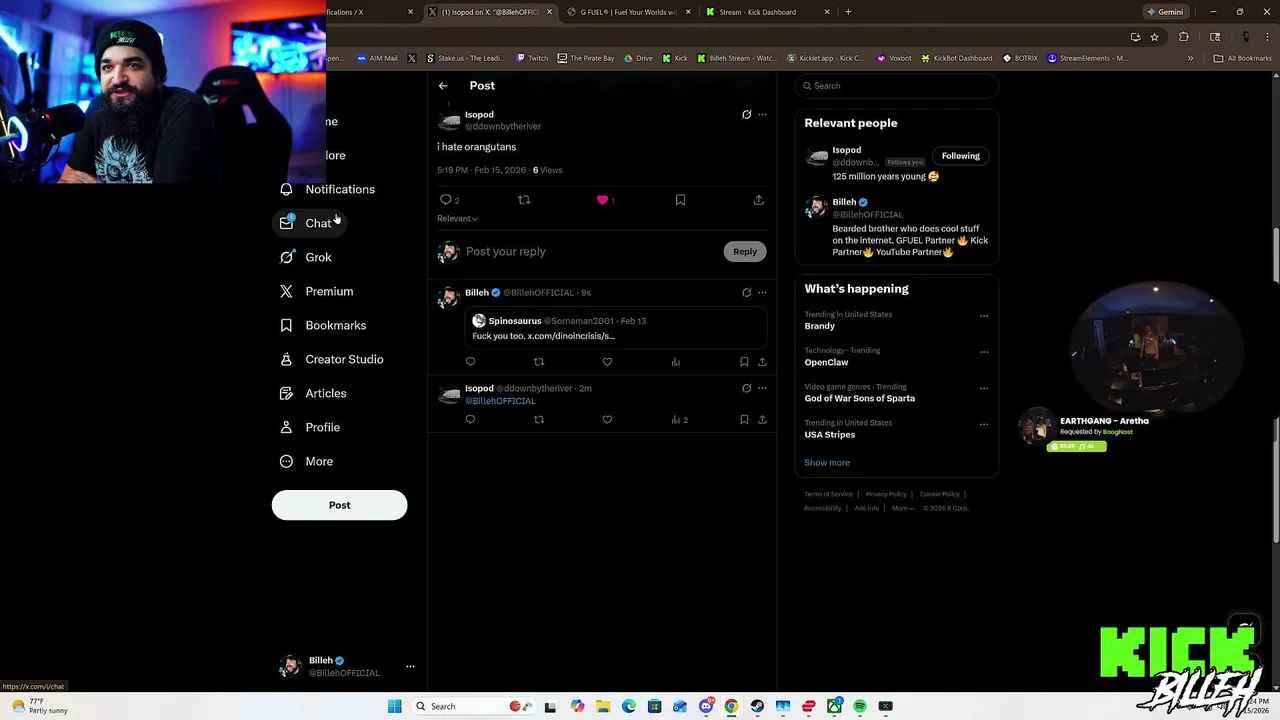The width and height of the screenshot is (1280, 720).
Task: Open Notifications in the sidebar
Action: (x=327, y=190)
